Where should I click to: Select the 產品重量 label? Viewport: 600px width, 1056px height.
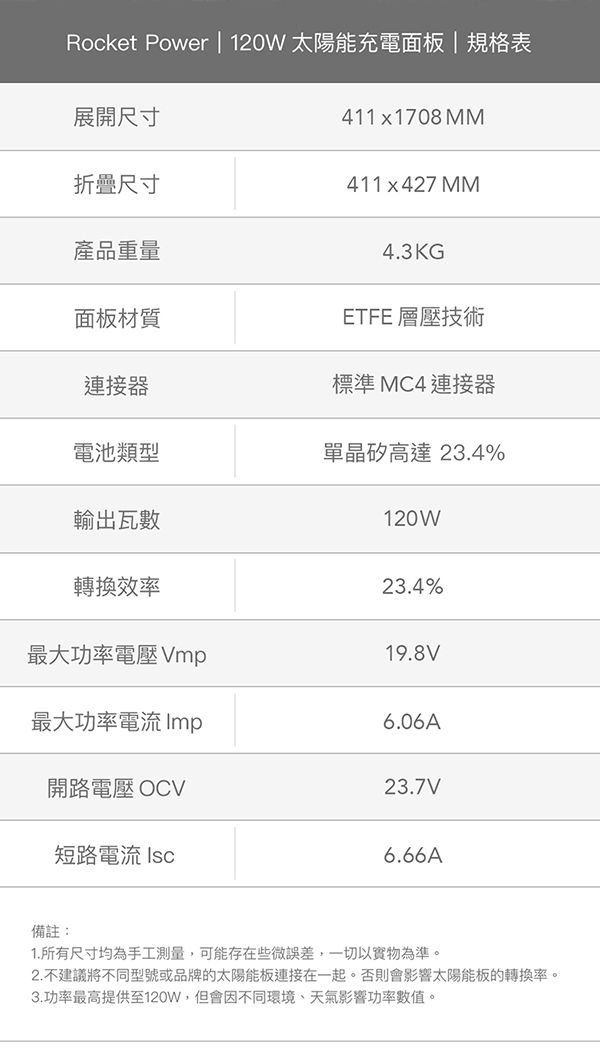[116, 251]
